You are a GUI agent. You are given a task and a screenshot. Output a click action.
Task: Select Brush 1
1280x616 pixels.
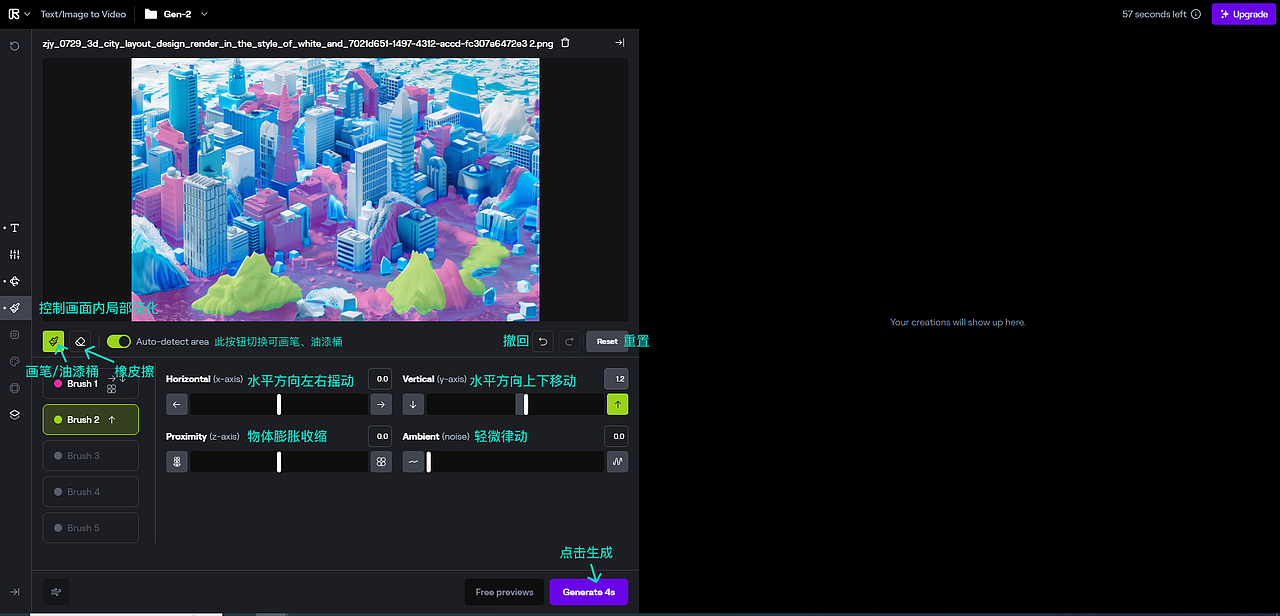pyautogui.click(x=90, y=384)
